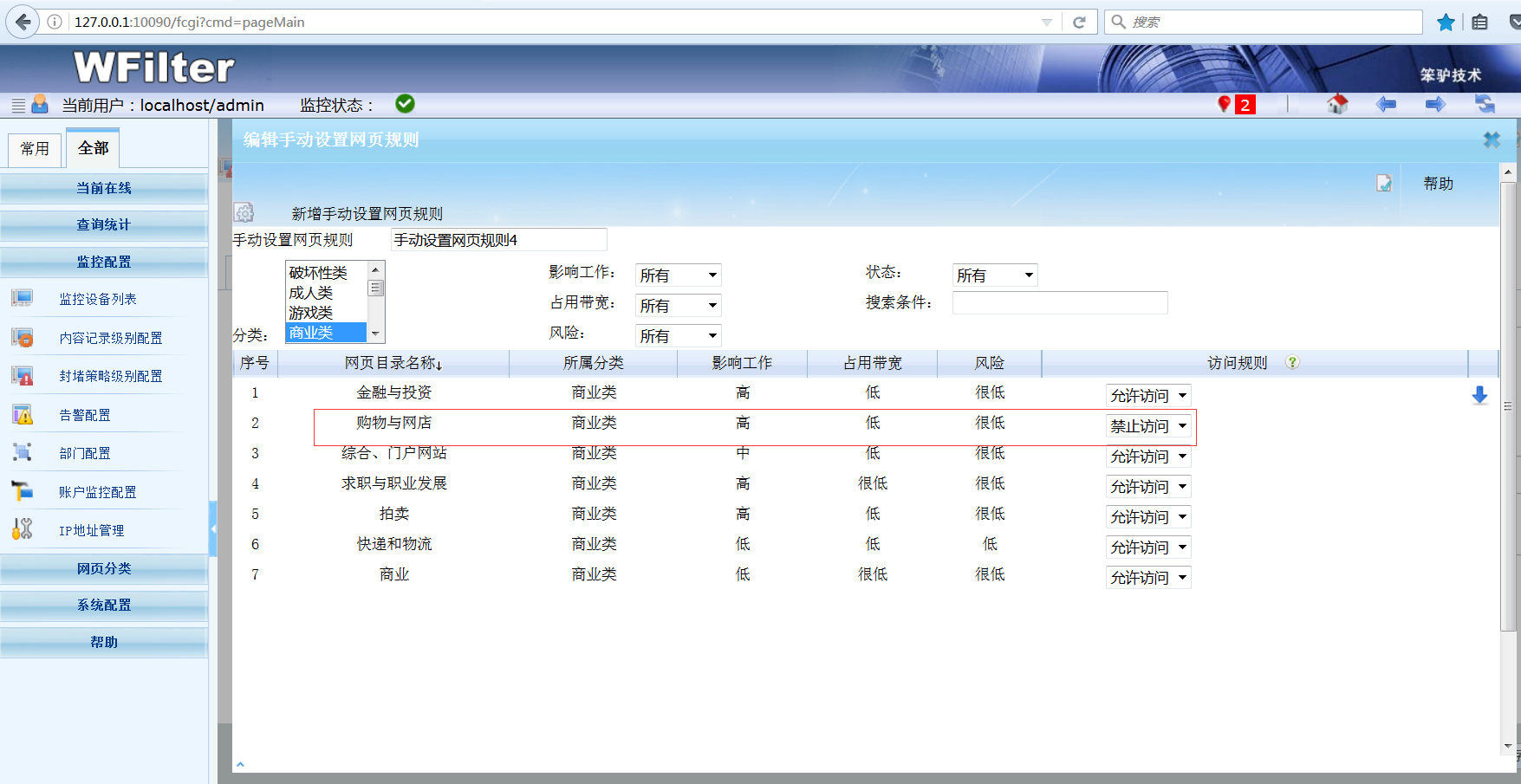Change access rule for 购物与网店
The width and height of the screenshot is (1521, 784).
1148,426
